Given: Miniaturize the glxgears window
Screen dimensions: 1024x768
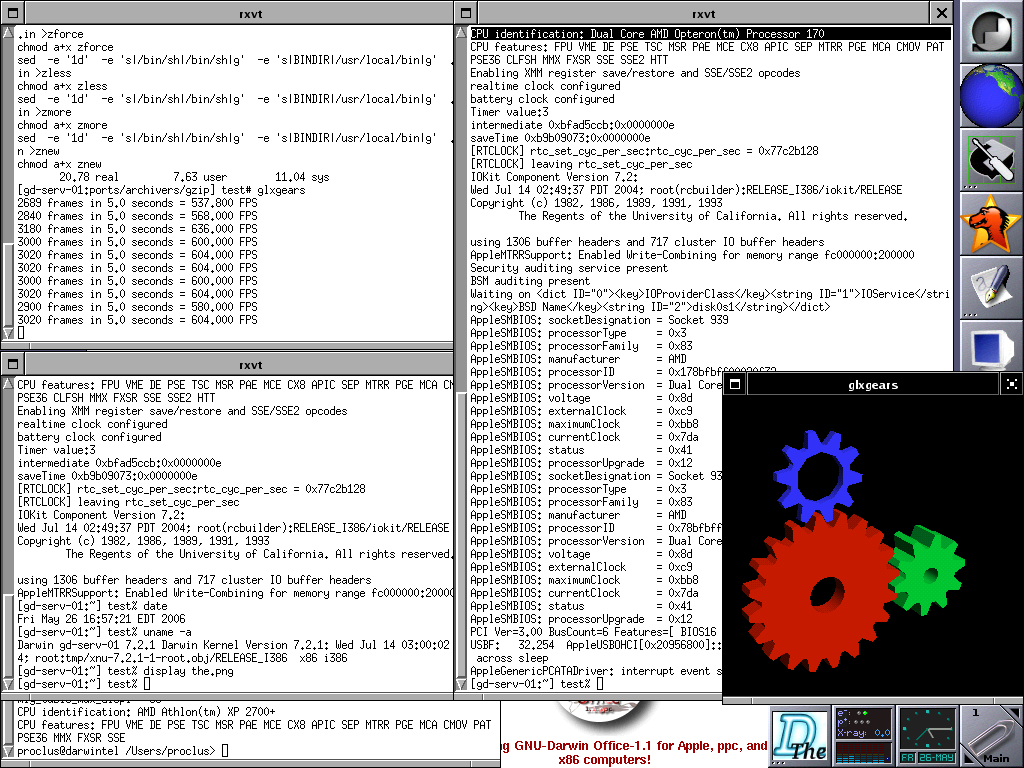Looking at the screenshot, I should point(735,385).
